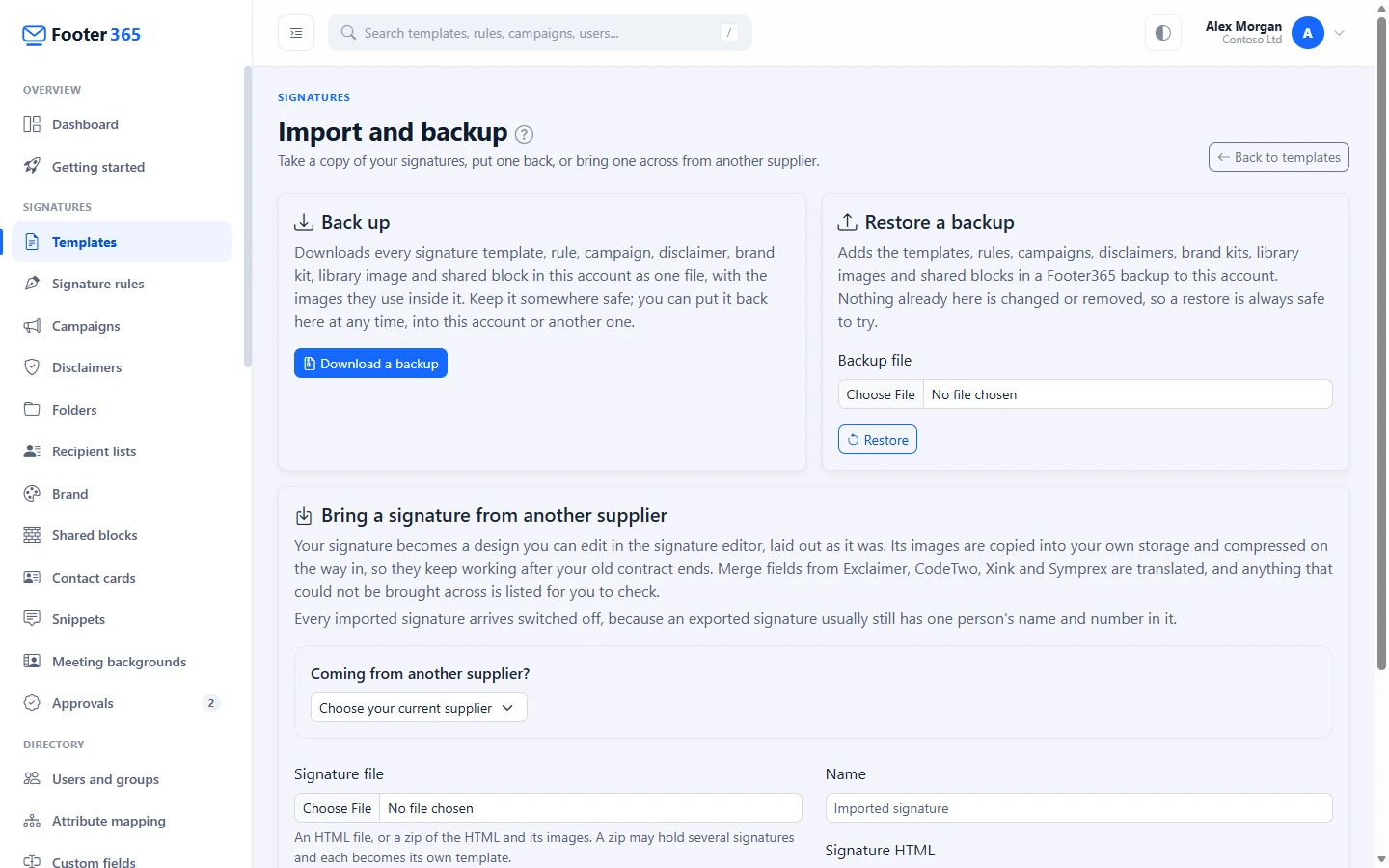Click the Disclaimers shield icon
This screenshot has width=1389, height=868.
click(32, 367)
